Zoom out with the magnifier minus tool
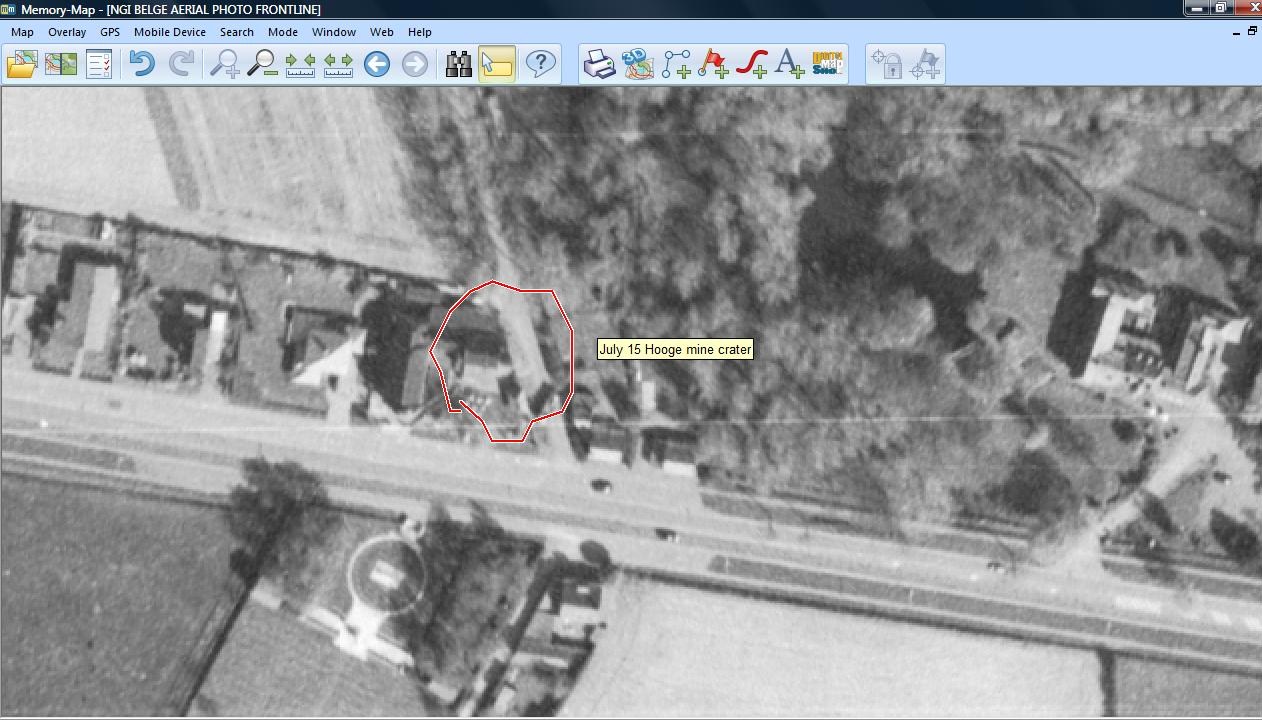1262x720 pixels. tap(262, 64)
